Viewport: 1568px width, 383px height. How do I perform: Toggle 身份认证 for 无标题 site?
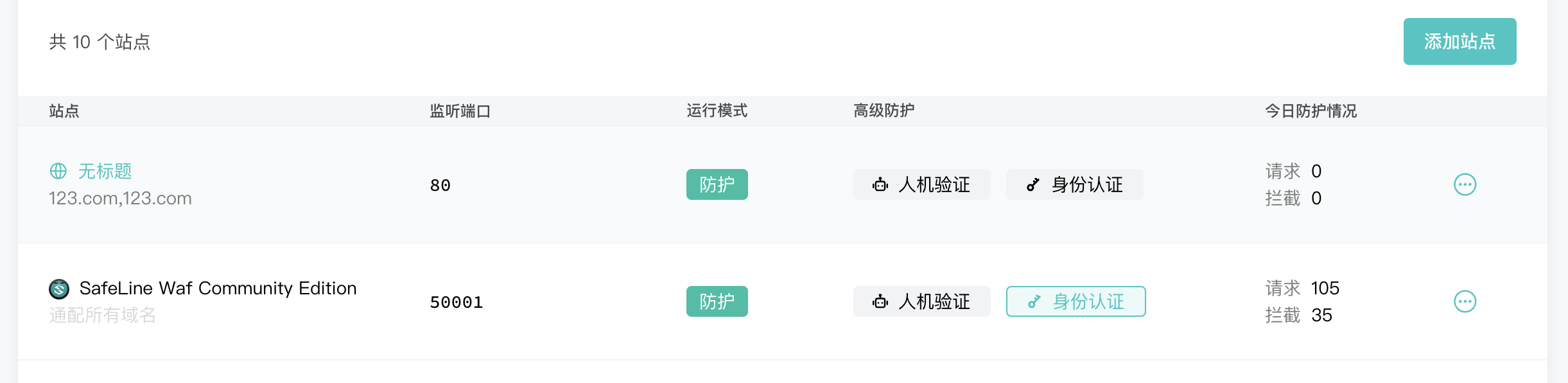(x=1074, y=184)
